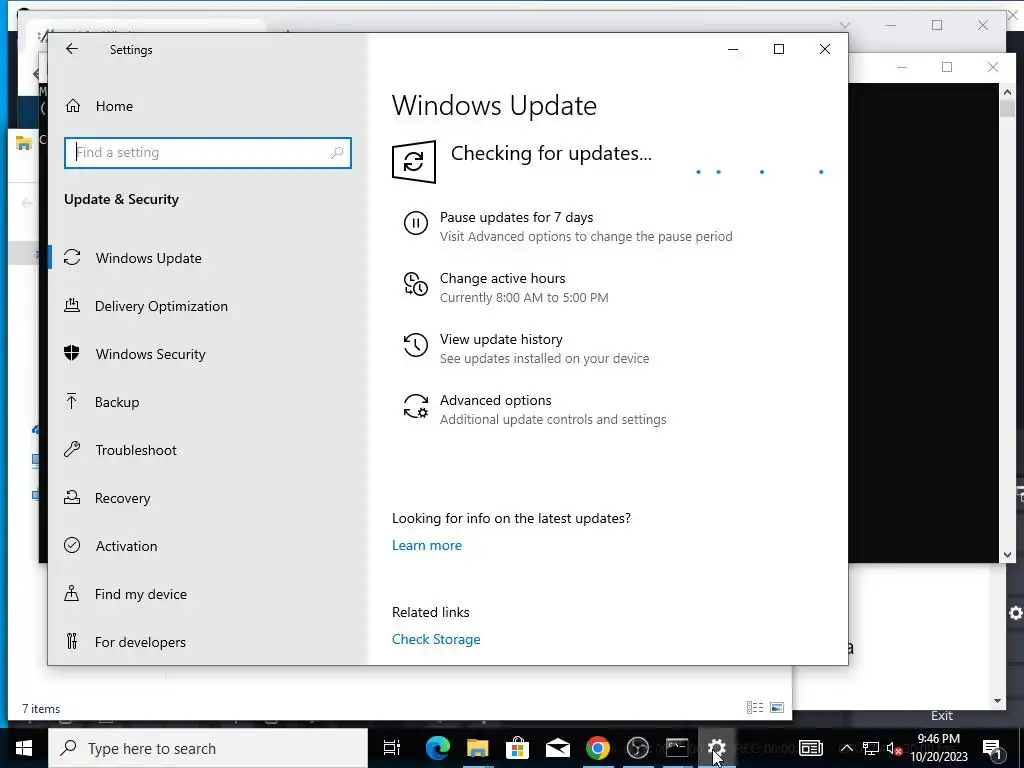Launch Microsoft Edge from taskbar
Image resolution: width=1024 pixels, height=768 pixels.
point(438,748)
